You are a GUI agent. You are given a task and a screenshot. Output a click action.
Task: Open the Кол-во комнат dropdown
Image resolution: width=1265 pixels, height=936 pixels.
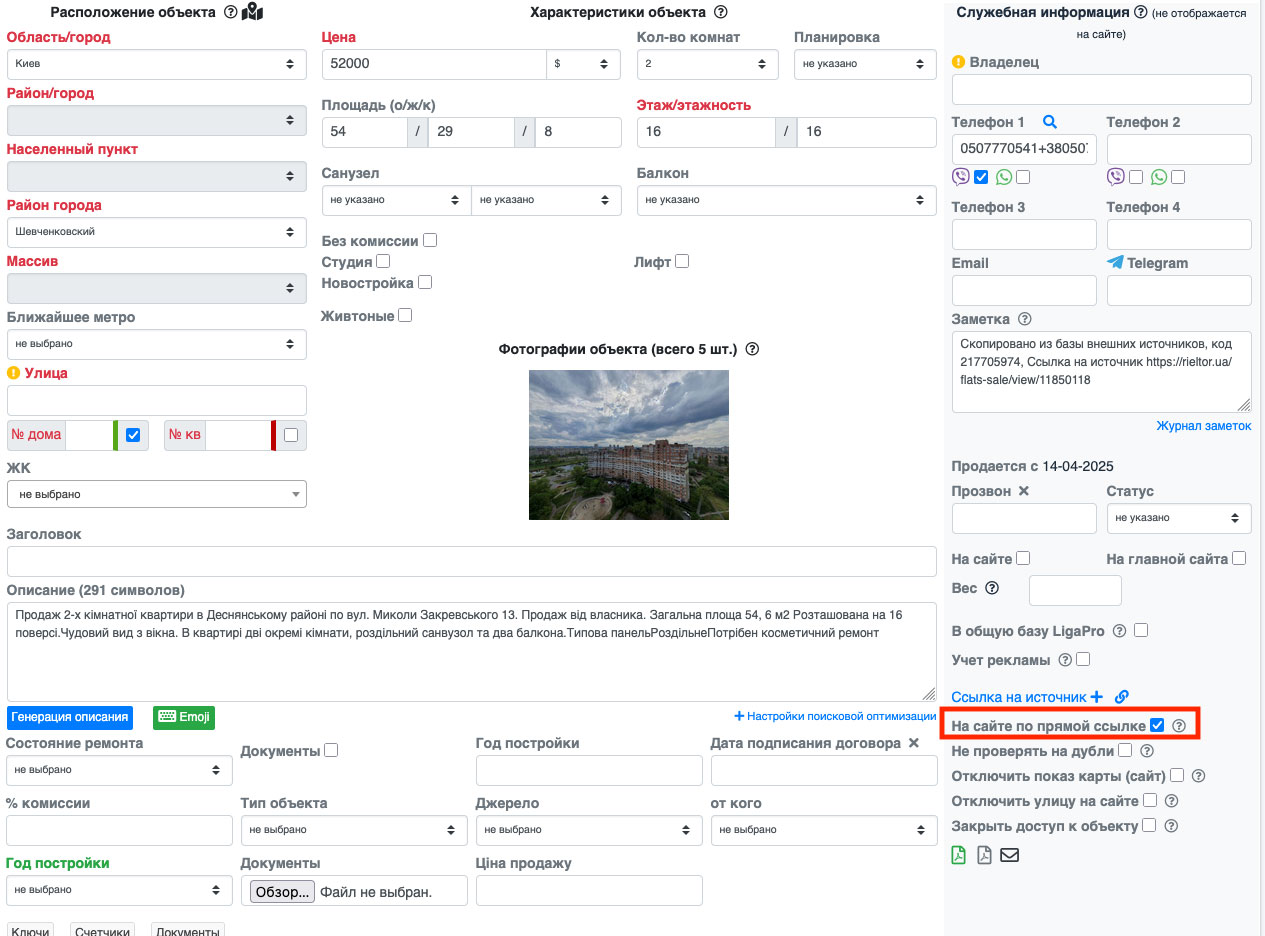tap(708, 64)
